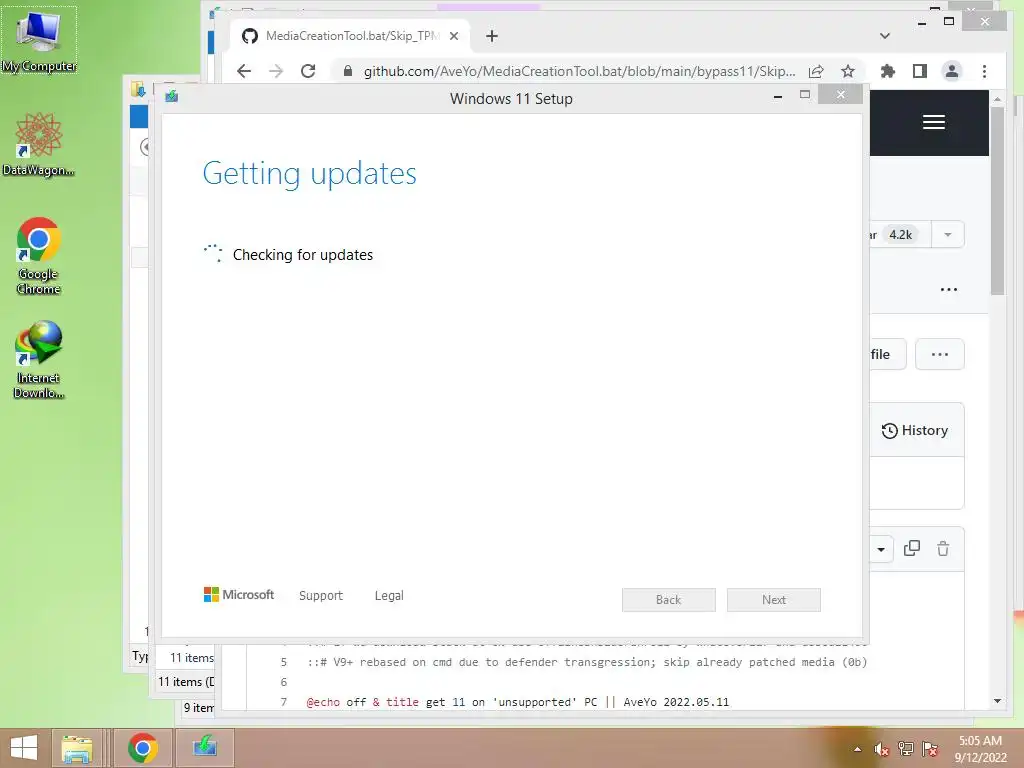Open the repository three-dot options
The width and height of the screenshot is (1024, 768).
click(x=949, y=289)
